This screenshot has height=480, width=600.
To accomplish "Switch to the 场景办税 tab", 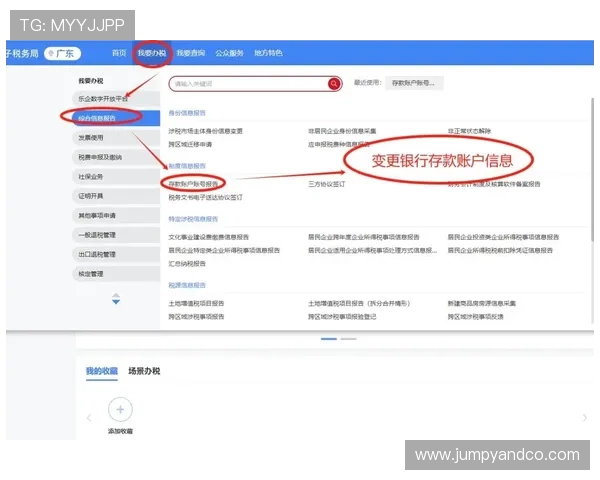I will click(144, 371).
